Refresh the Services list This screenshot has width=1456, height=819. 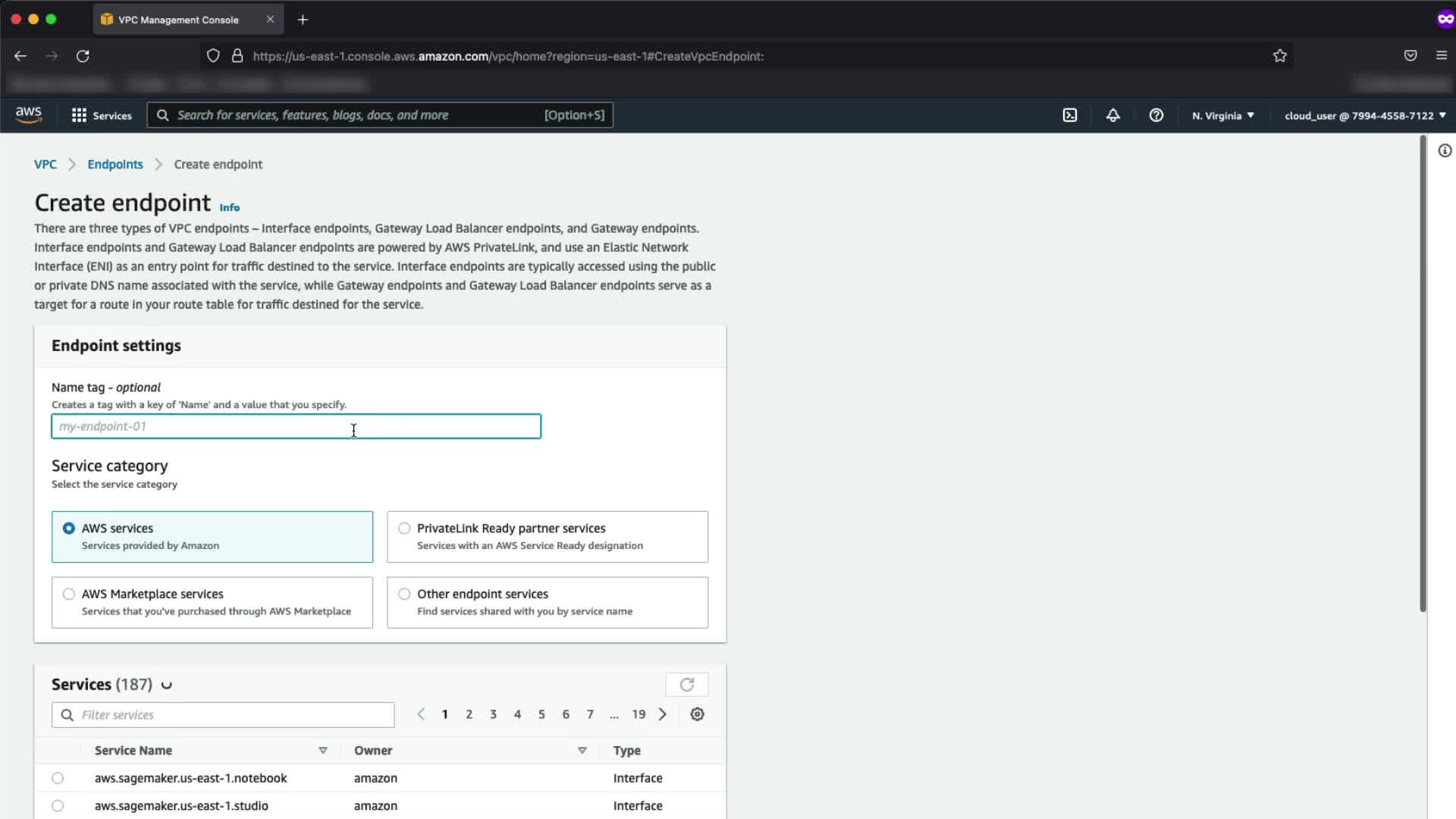click(686, 685)
